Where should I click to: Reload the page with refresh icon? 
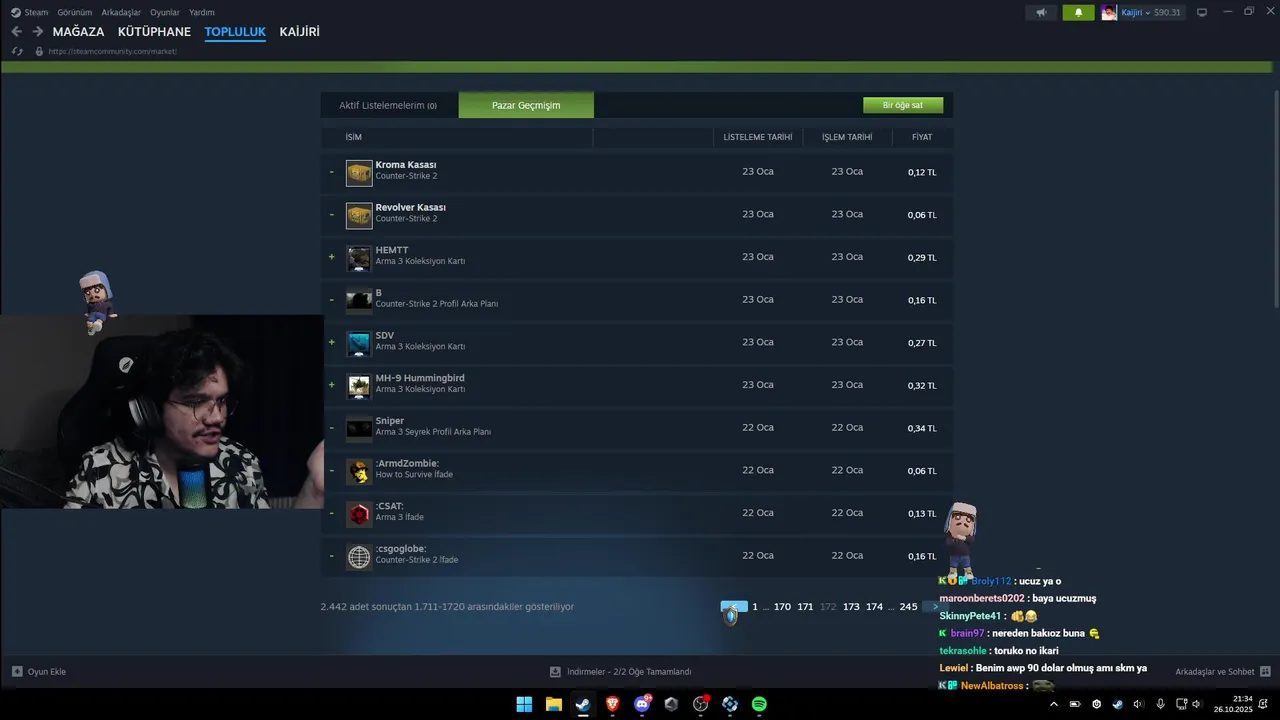pos(17,51)
